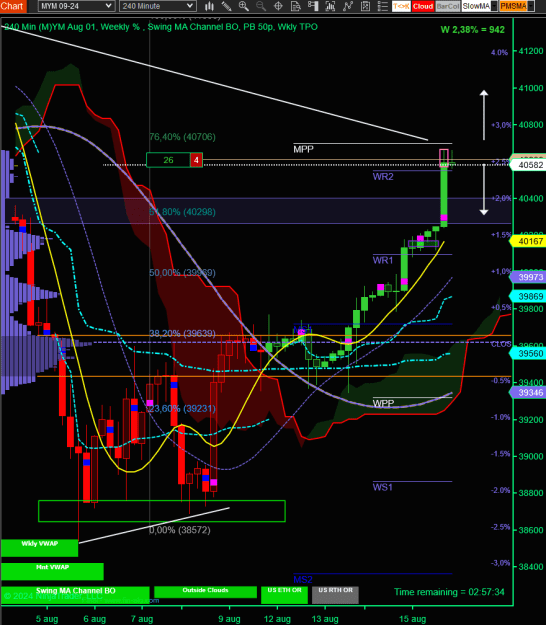Image resolution: width=546 pixels, height=625 pixels.
Task: Expand the SlowMA dropdown arrow
Action: (494, 6)
